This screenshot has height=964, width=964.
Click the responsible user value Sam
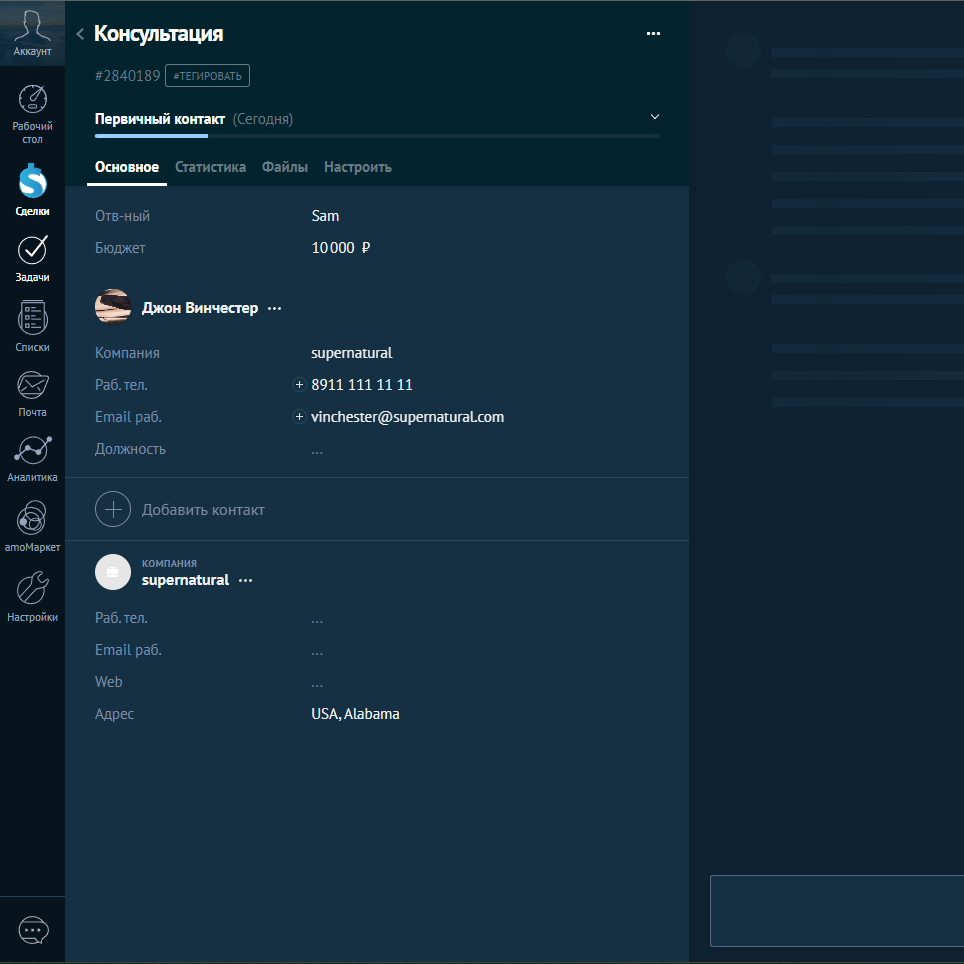(325, 216)
